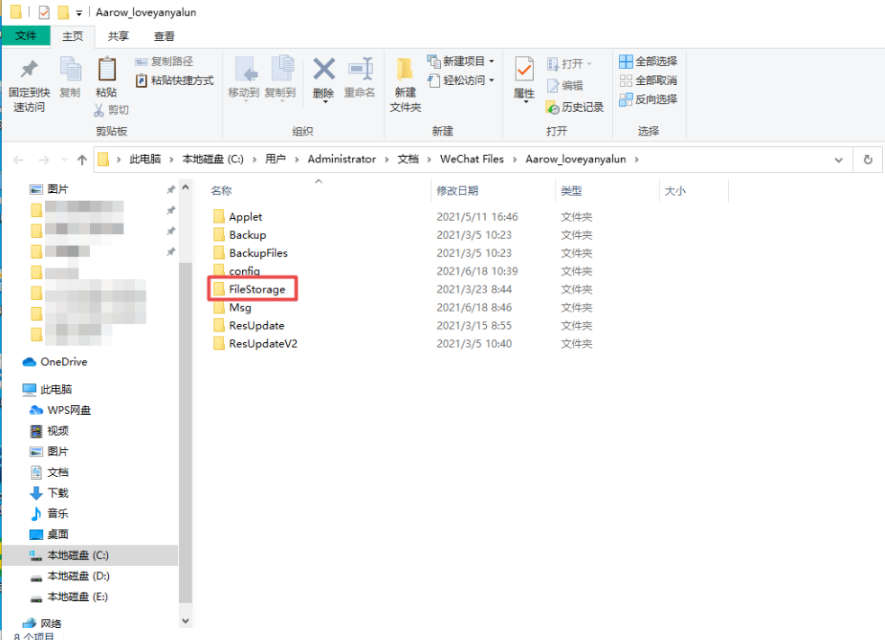This screenshot has width=885, height=640.
Task: Switch to the 查看 ribbon tab
Action: point(164,36)
